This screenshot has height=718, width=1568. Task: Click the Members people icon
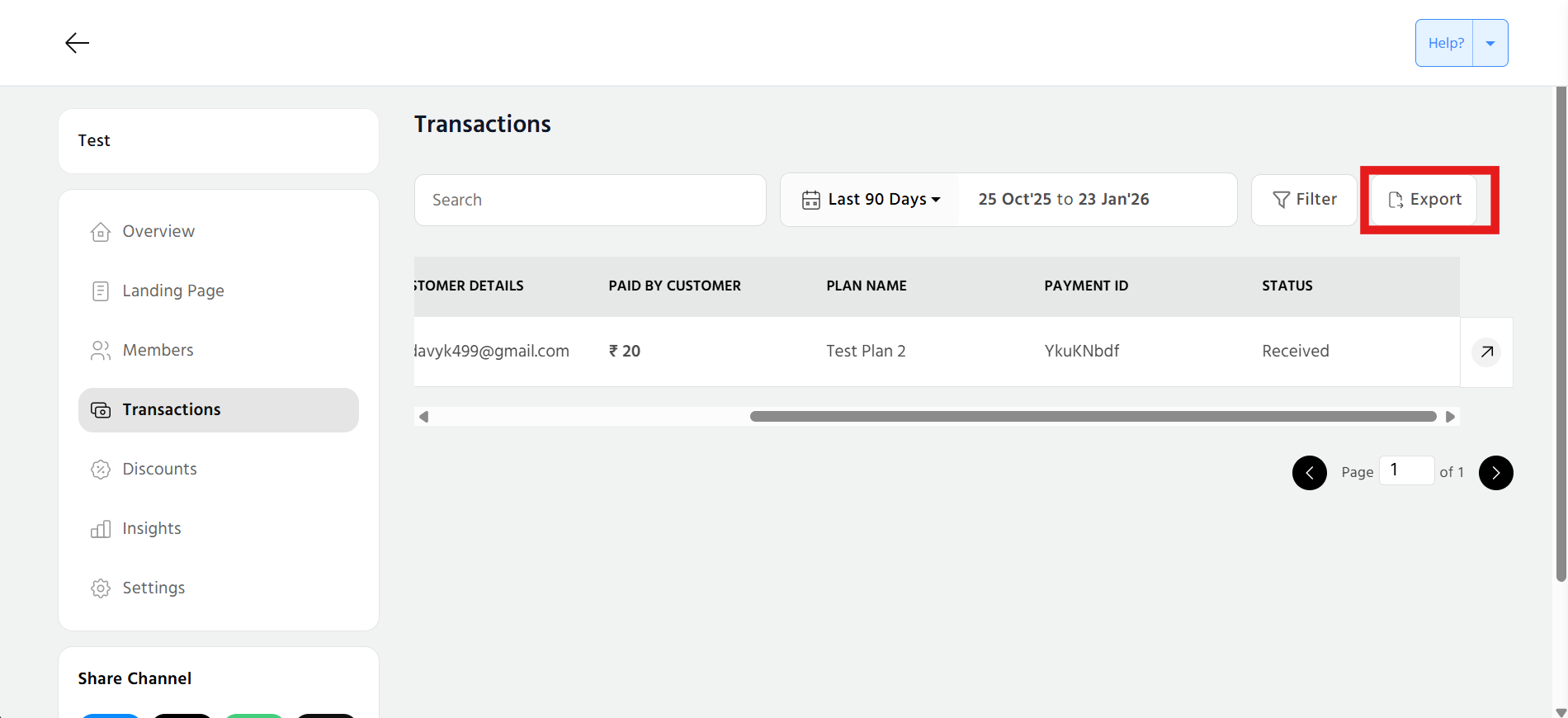[101, 351]
